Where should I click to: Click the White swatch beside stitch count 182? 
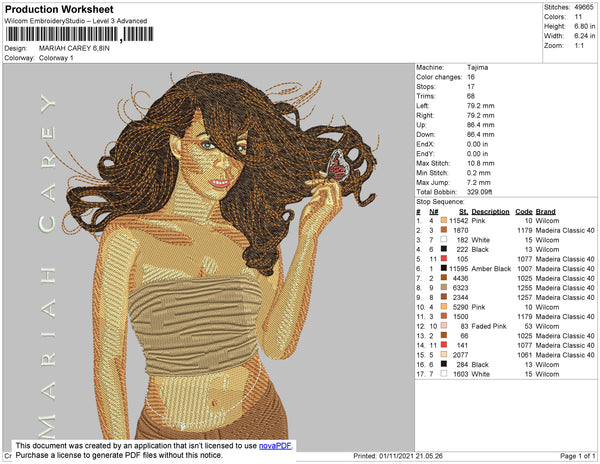pos(444,240)
